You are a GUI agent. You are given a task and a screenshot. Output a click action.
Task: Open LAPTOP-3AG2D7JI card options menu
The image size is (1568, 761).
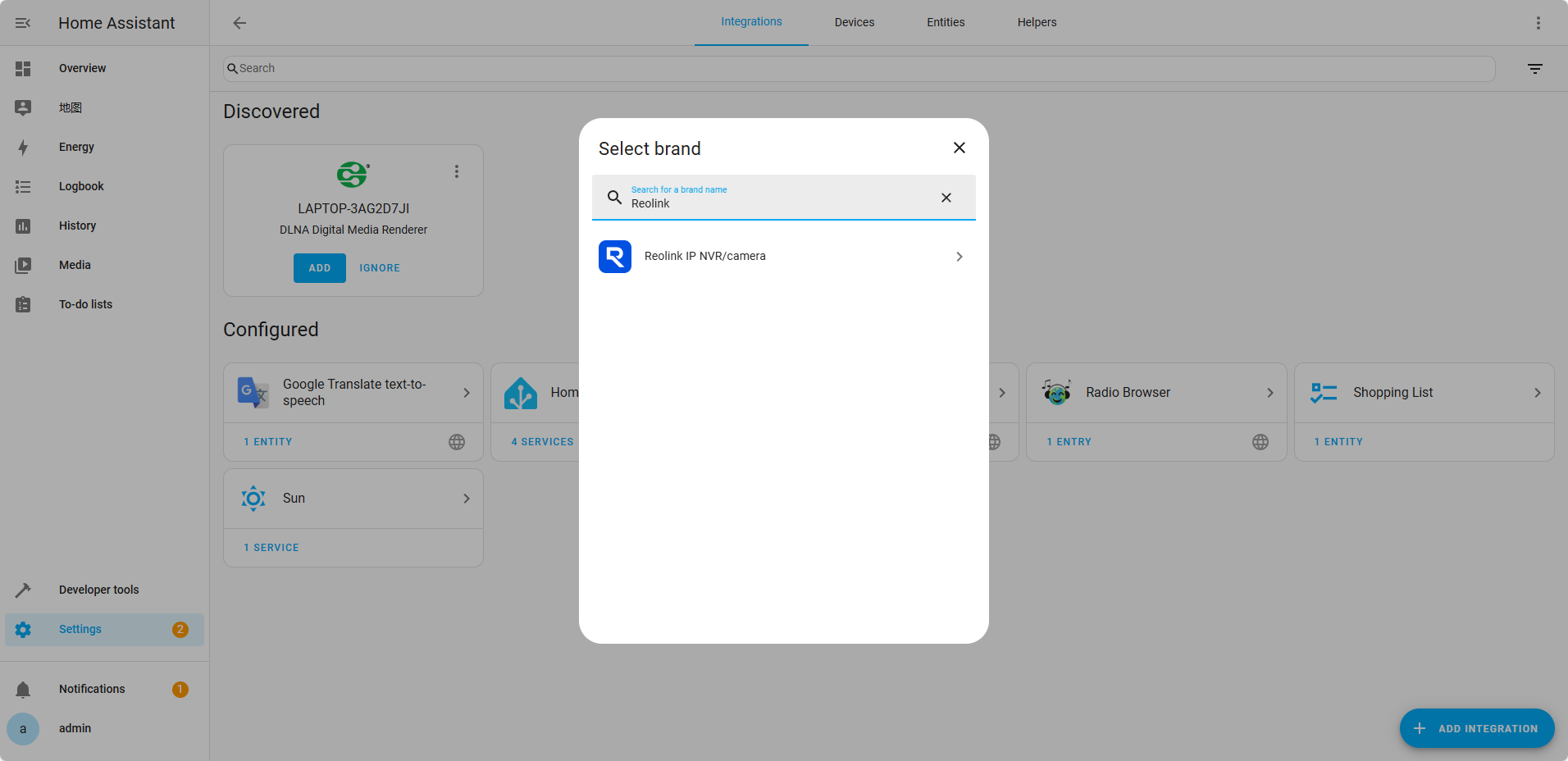coord(457,171)
